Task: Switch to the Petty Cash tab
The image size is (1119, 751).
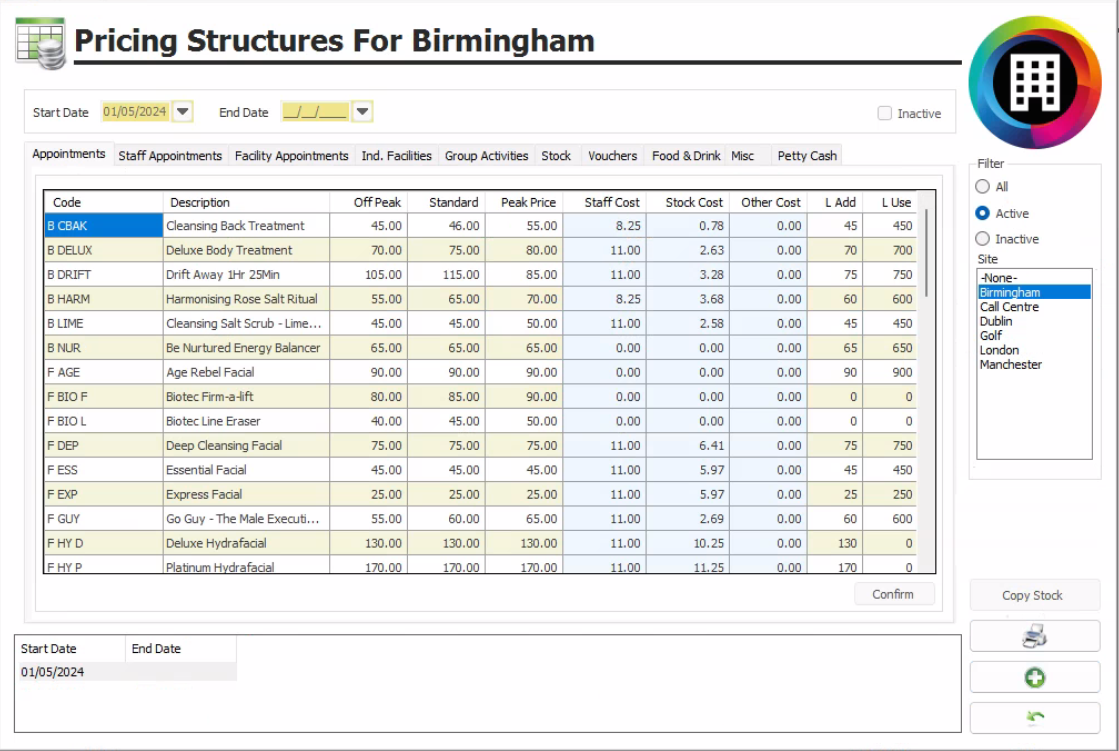Action: [x=807, y=156]
